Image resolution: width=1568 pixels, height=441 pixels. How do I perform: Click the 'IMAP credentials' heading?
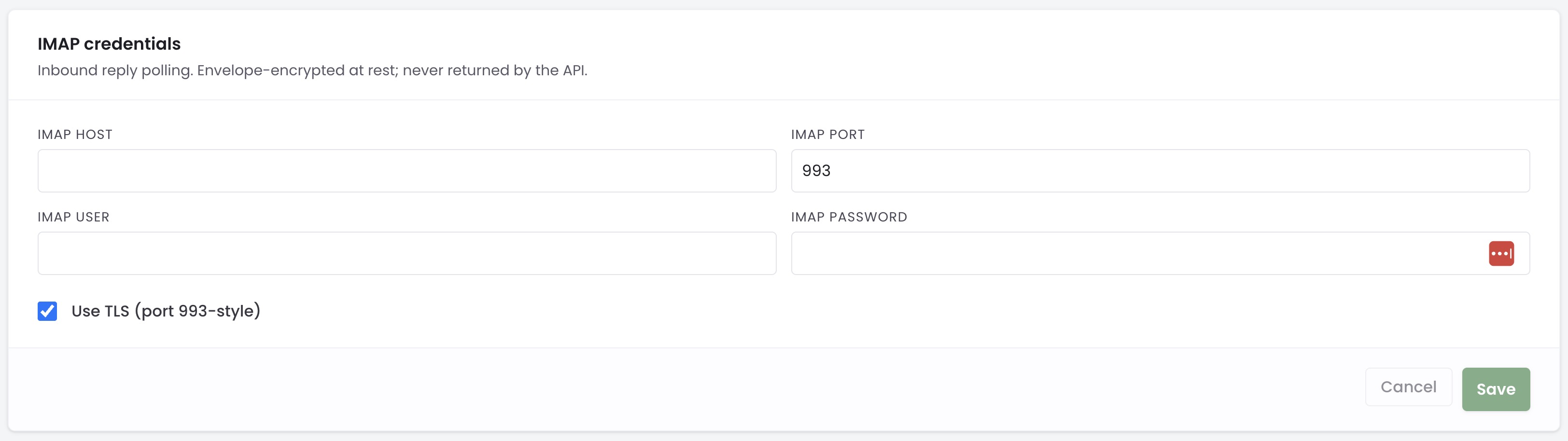pos(109,44)
